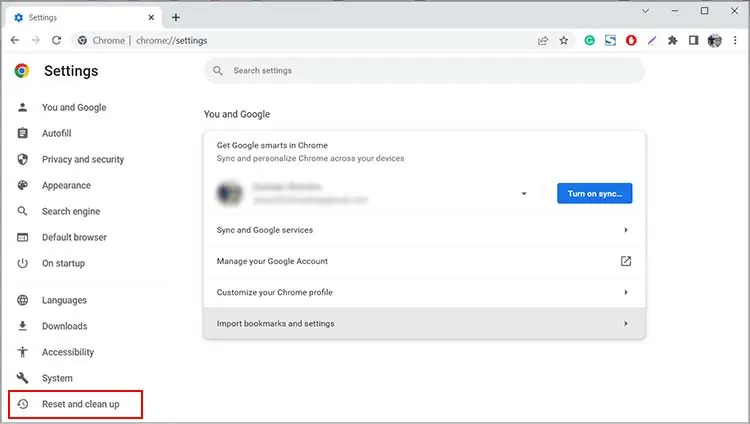This screenshot has width=750, height=424.
Task: Reload the settings page
Action: click(56, 40)
